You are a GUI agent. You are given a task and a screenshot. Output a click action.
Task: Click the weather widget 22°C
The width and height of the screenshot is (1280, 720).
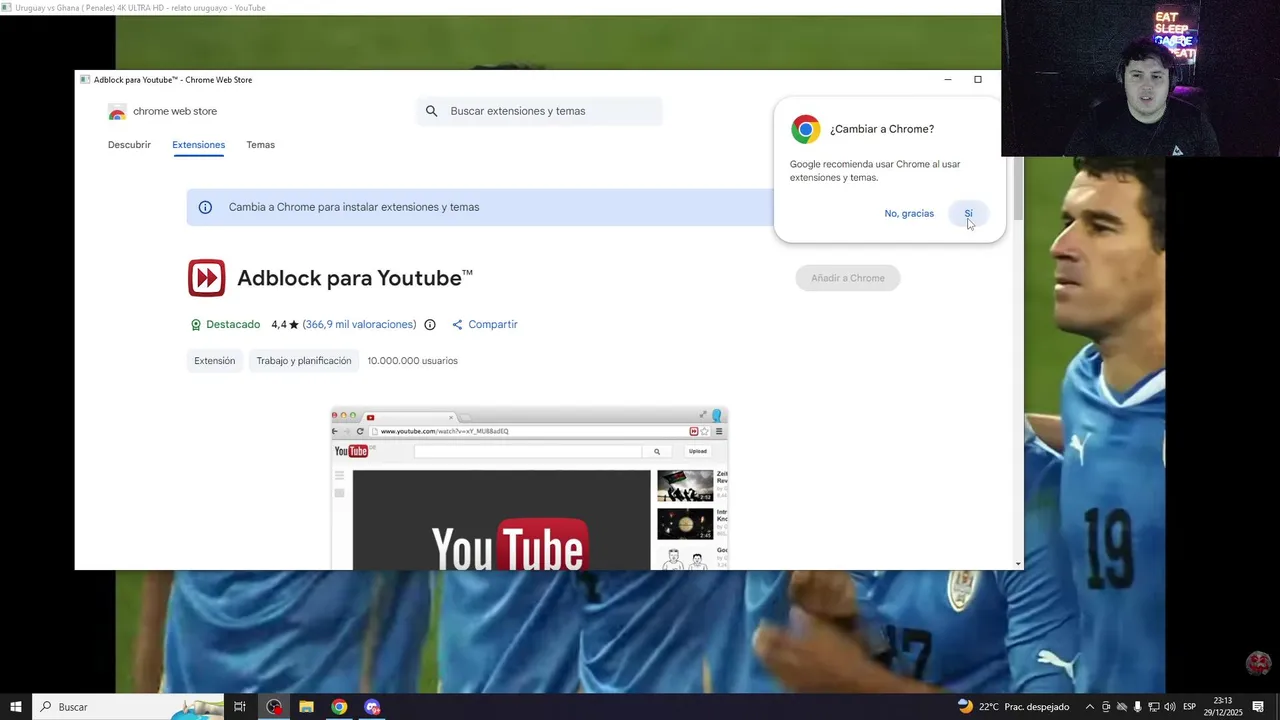[x=1013, y=707]
